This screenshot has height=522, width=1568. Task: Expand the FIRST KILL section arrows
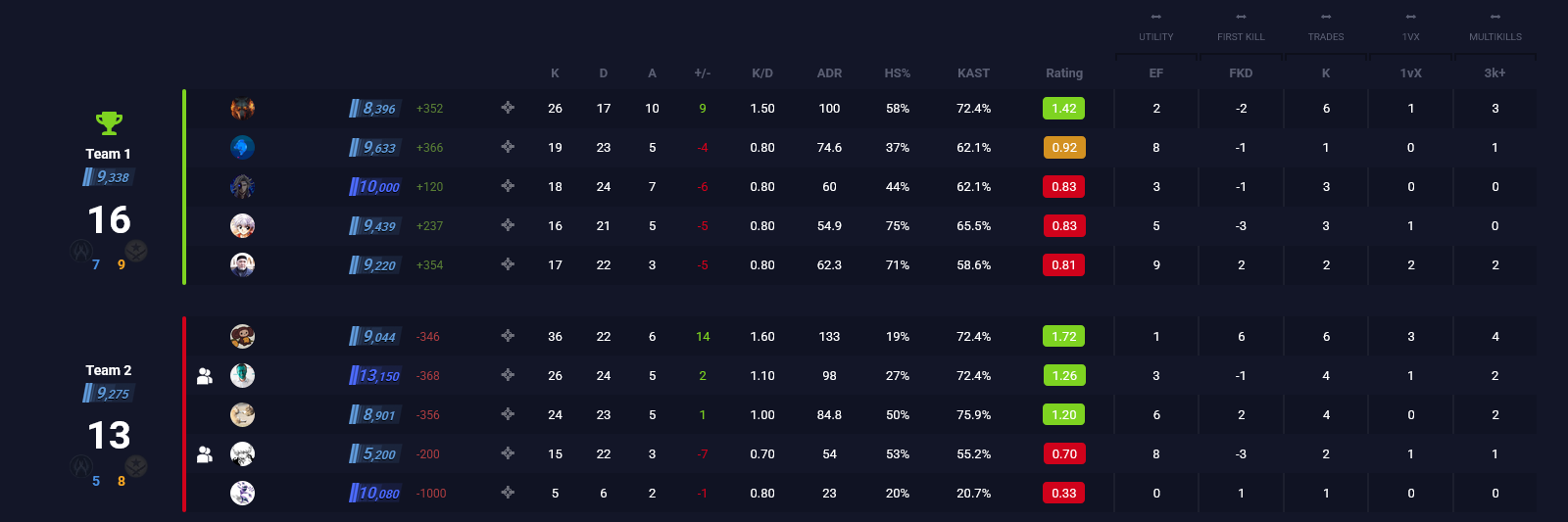pyautogui.click(x=1241, y=17)
